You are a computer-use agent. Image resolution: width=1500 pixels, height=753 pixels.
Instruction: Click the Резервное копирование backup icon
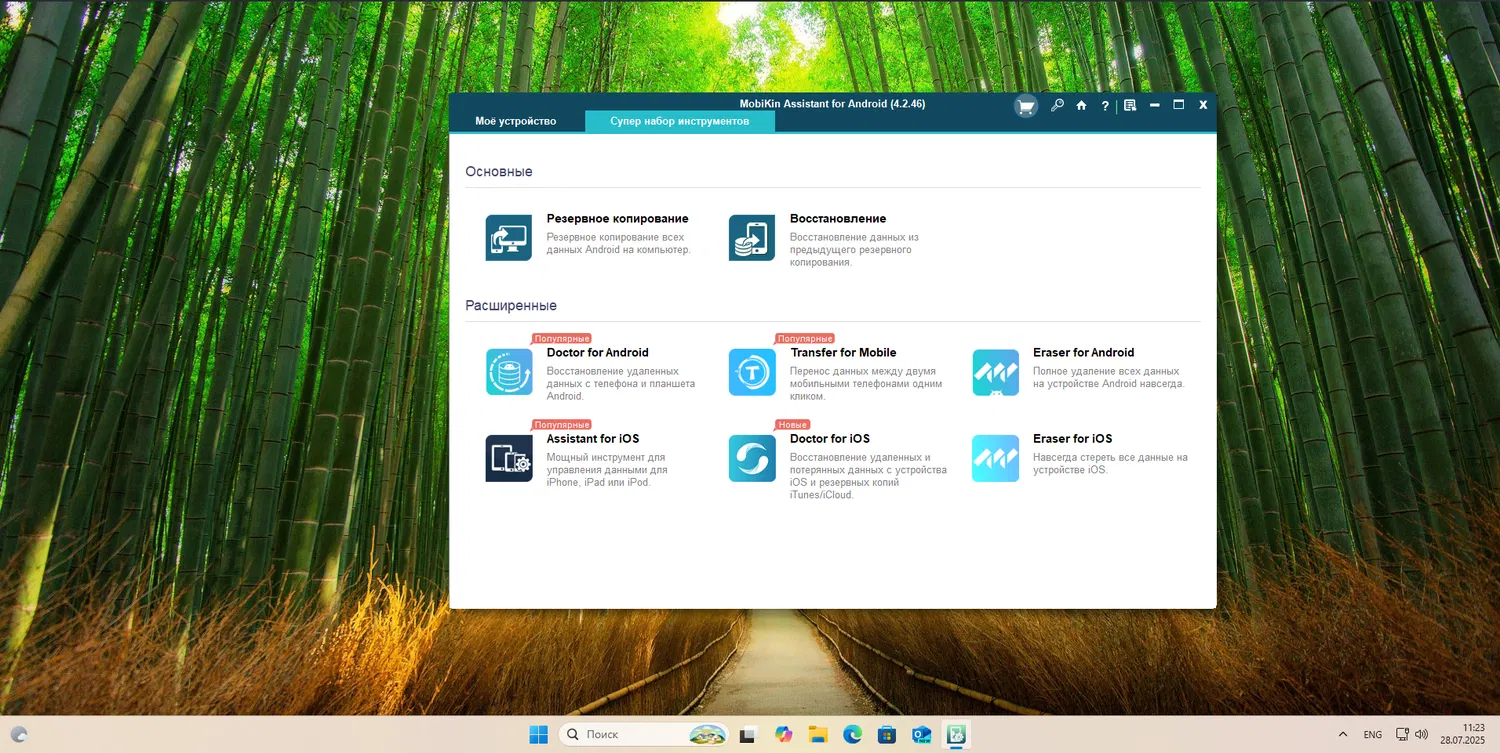click(509, 238)
